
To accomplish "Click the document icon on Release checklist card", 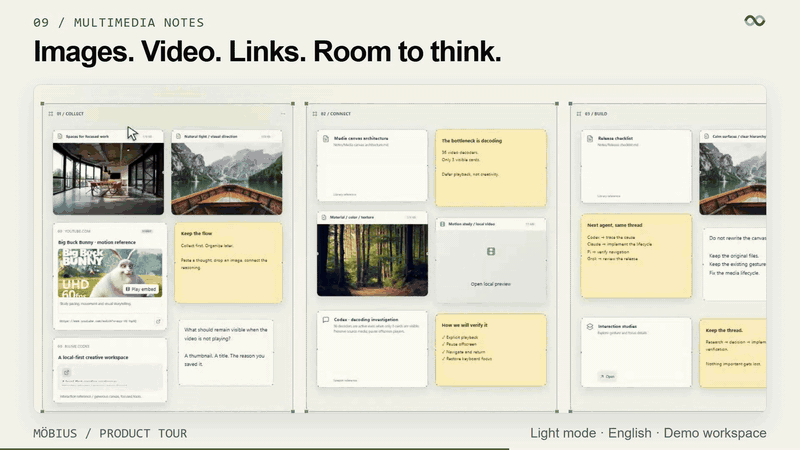I will point(590,139).
